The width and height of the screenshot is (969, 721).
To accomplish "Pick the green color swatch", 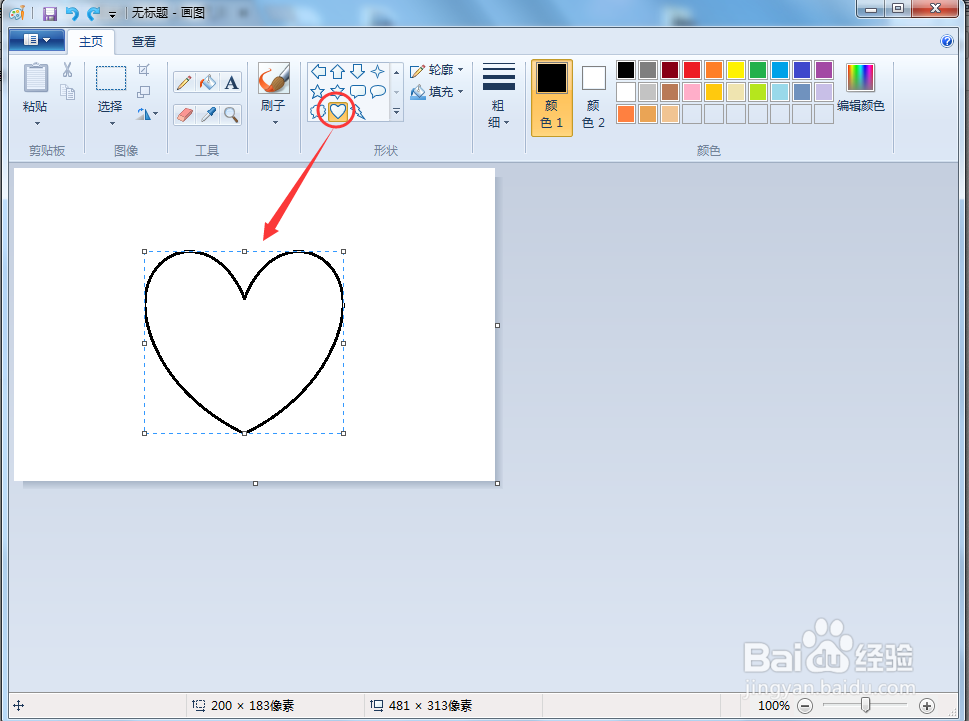I will pyautogui.click(x=758, y=70).
